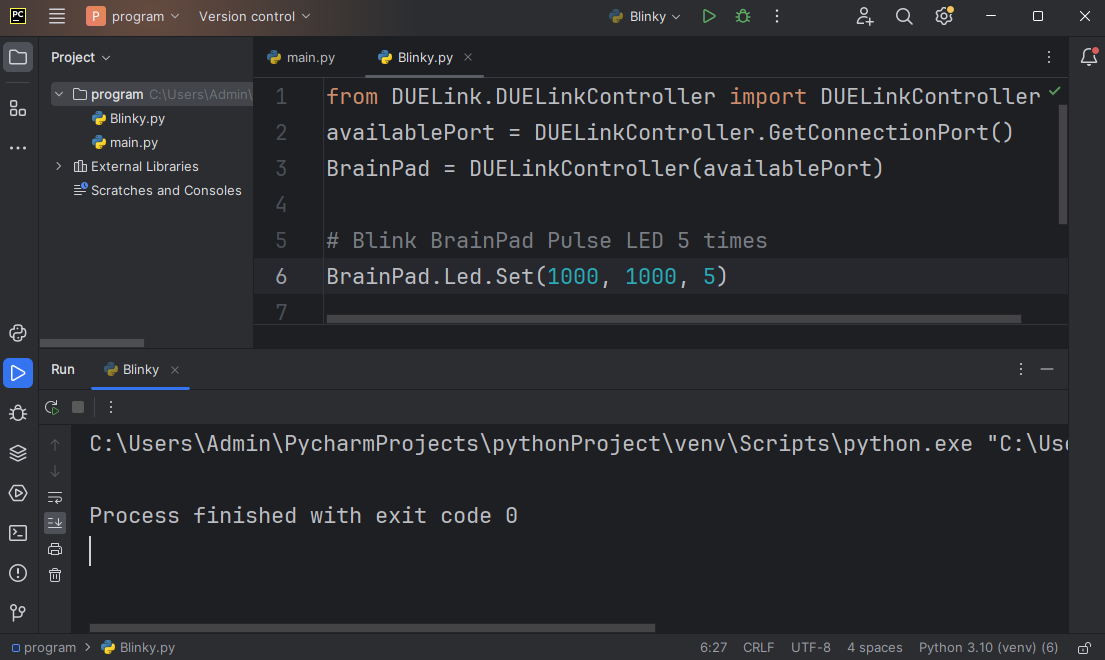Toggle soft-wrap in the Run console
This screenshot has width=1105, height=660.
[x=55, y=497]
